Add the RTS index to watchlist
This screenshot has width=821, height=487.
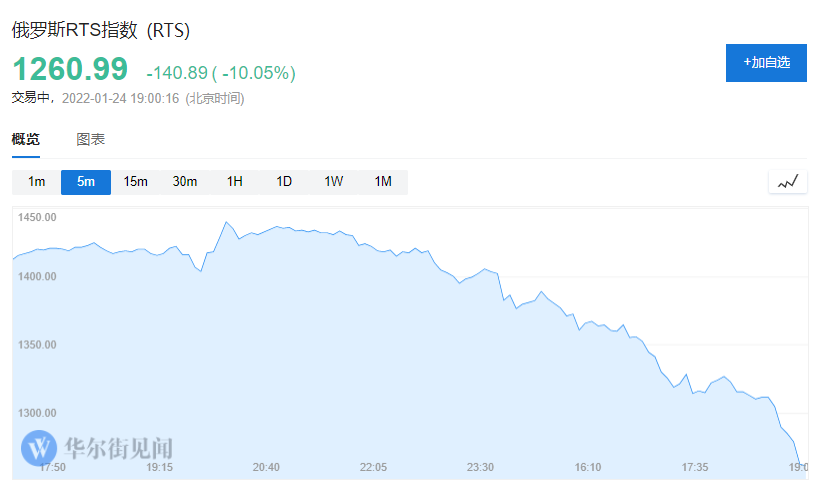[766, 62]
